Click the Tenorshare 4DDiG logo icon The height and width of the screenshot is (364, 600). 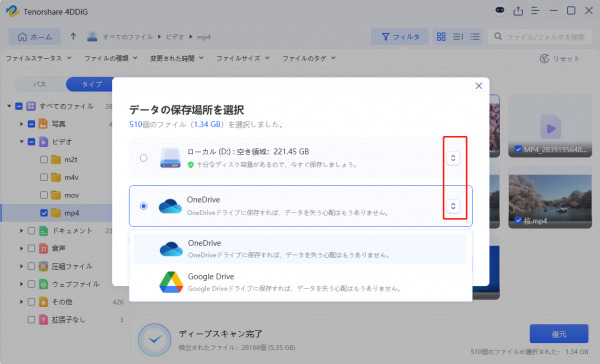tap(12, 11)
